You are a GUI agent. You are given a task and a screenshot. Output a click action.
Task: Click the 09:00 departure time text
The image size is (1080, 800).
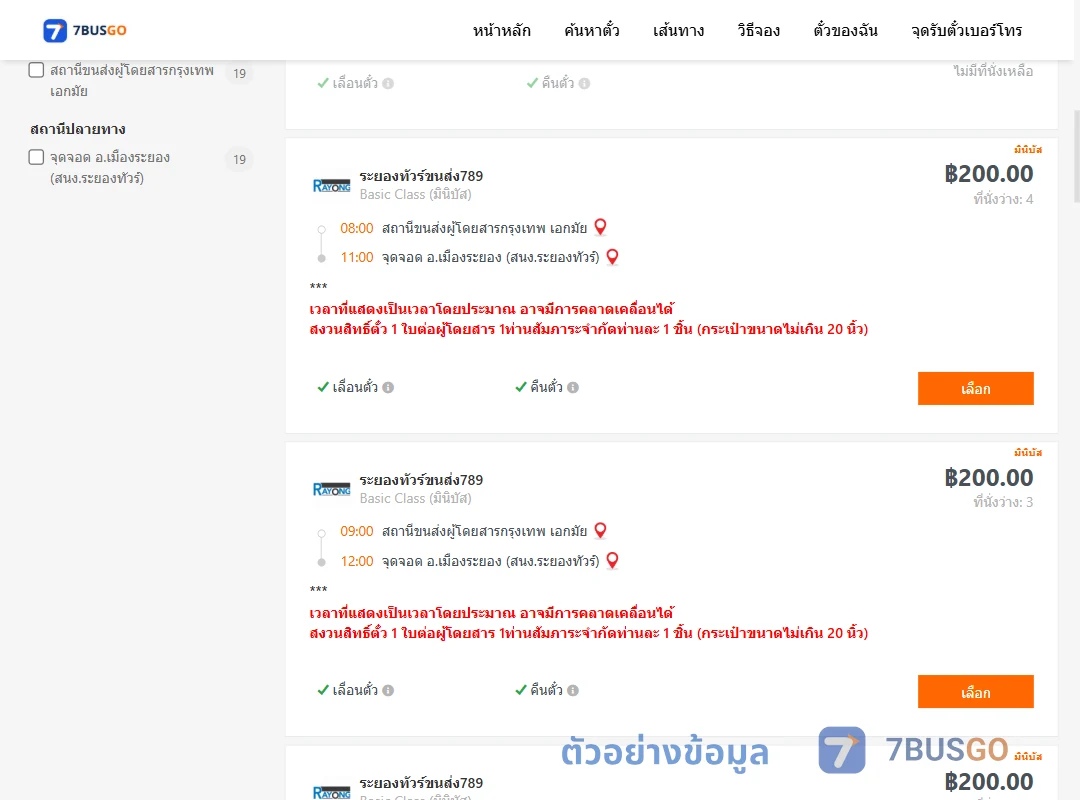point(357,531)
